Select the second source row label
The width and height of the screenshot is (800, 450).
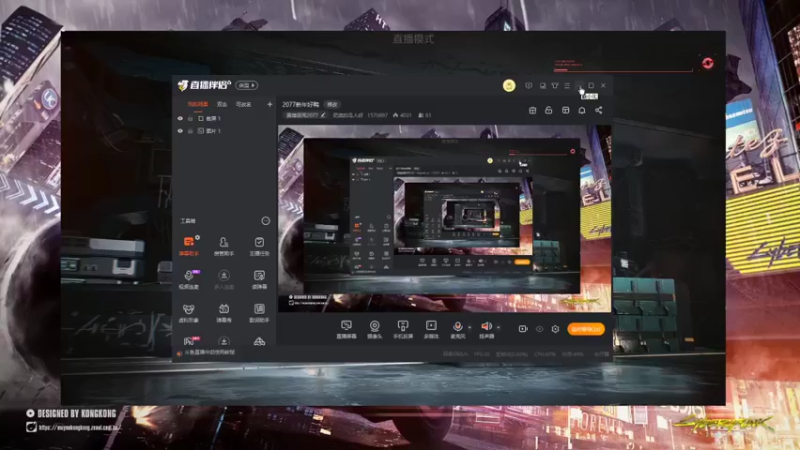(x=213, y=131)
